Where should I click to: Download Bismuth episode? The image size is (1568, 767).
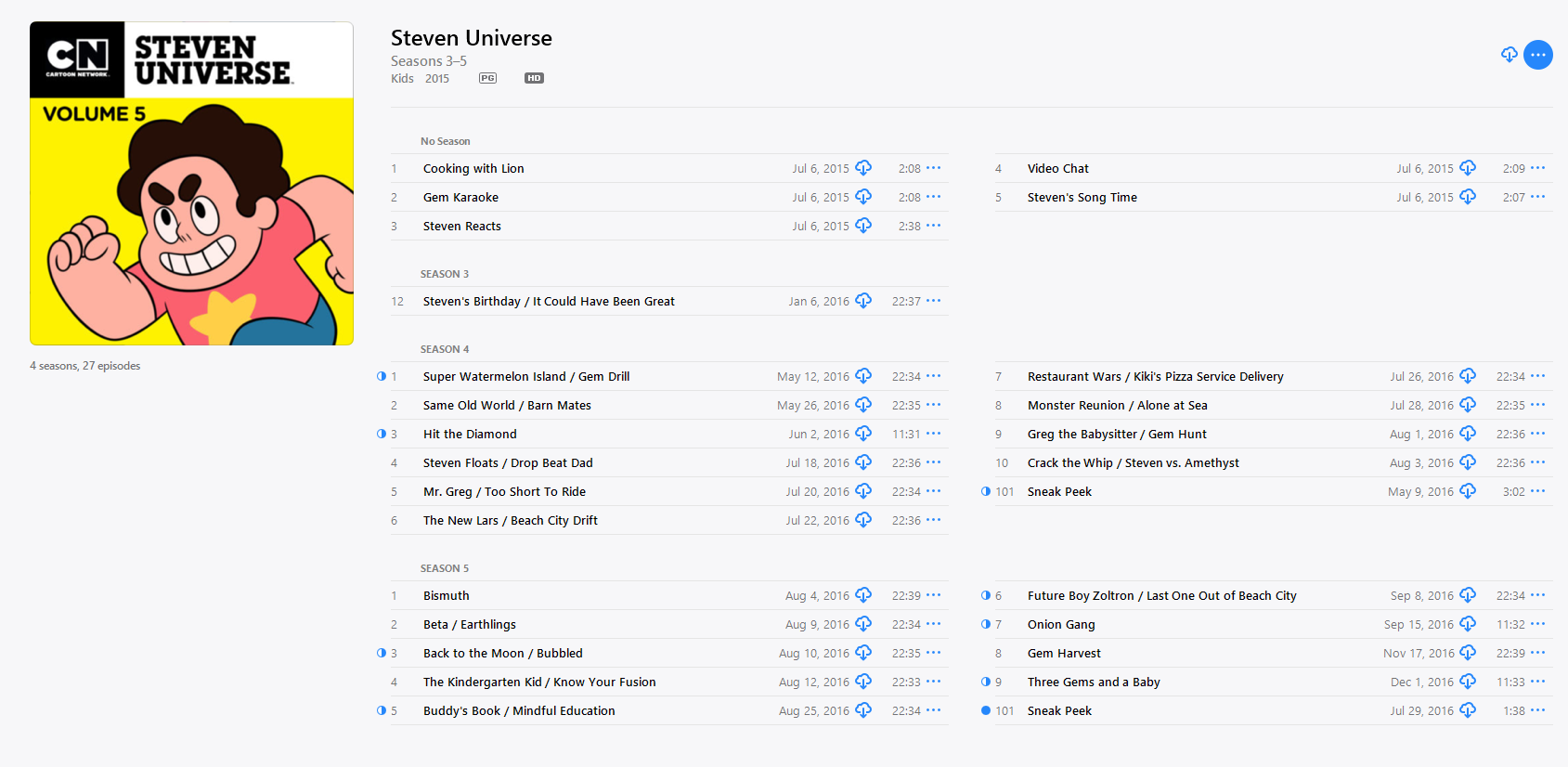[x=863, y=595]
